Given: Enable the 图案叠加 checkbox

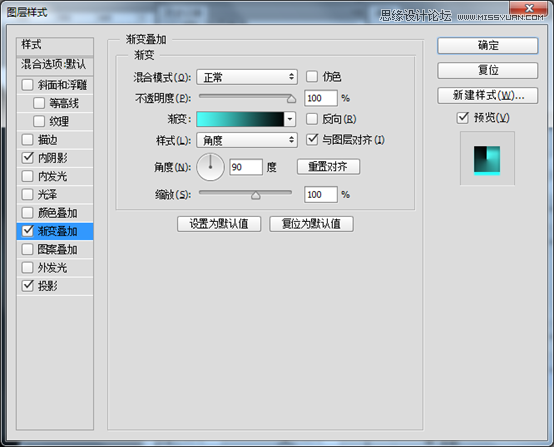Looking at the screenshot, I should click(28, 249).
